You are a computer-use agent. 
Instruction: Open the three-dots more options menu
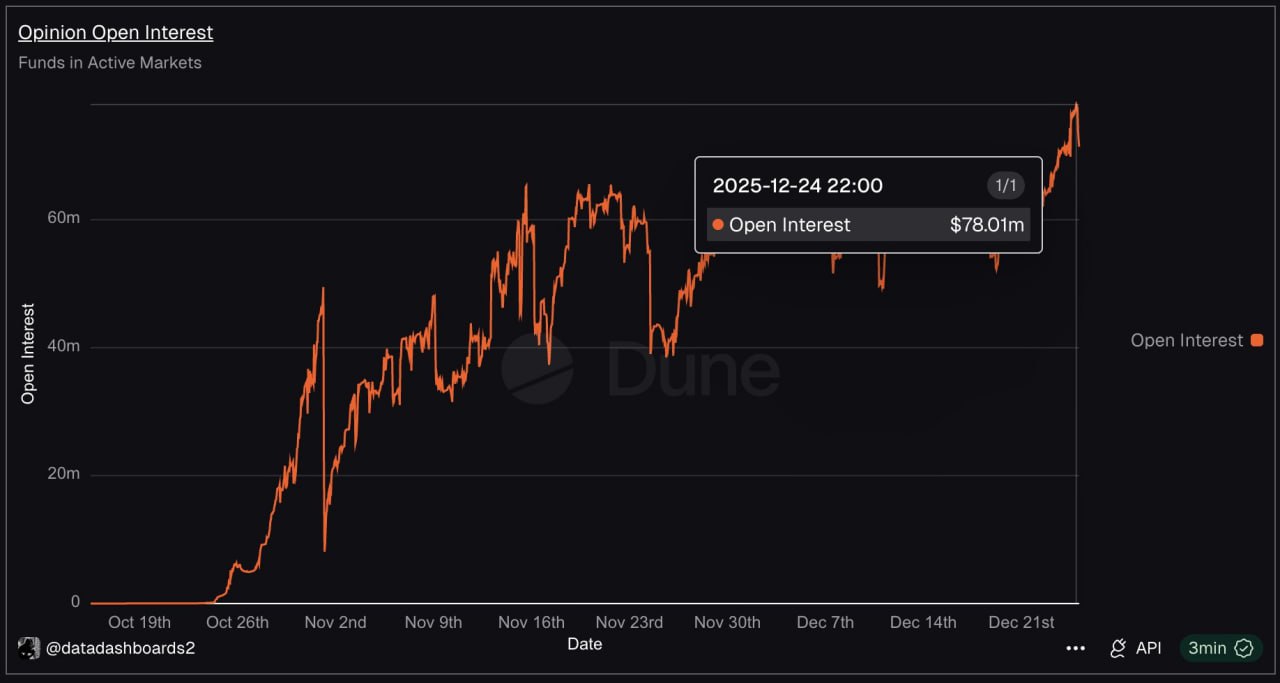[1076, 648]
